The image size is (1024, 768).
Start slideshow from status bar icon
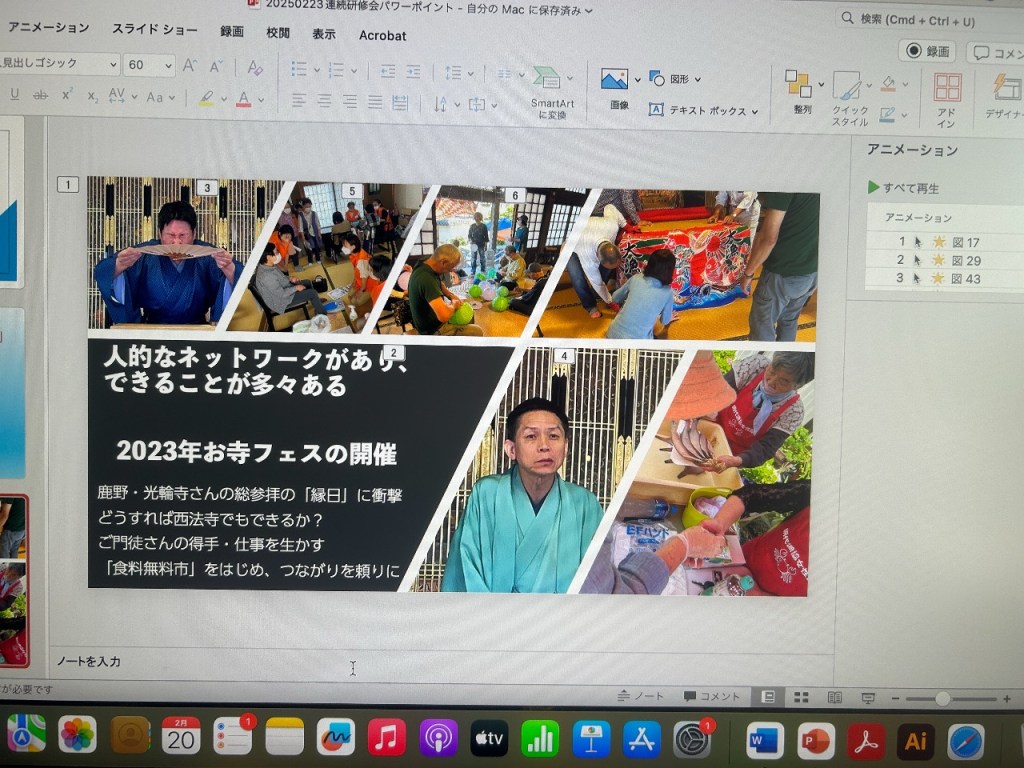[868, 697]
